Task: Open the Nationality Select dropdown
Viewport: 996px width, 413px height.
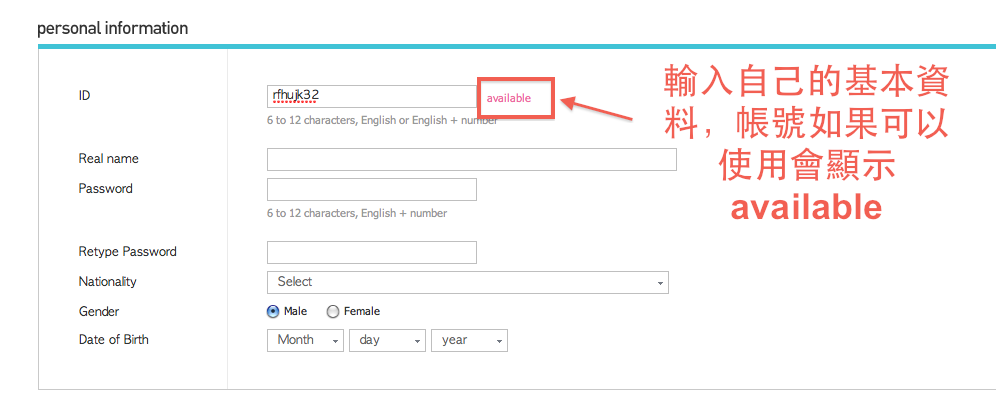Action: (x=468, y=282)
